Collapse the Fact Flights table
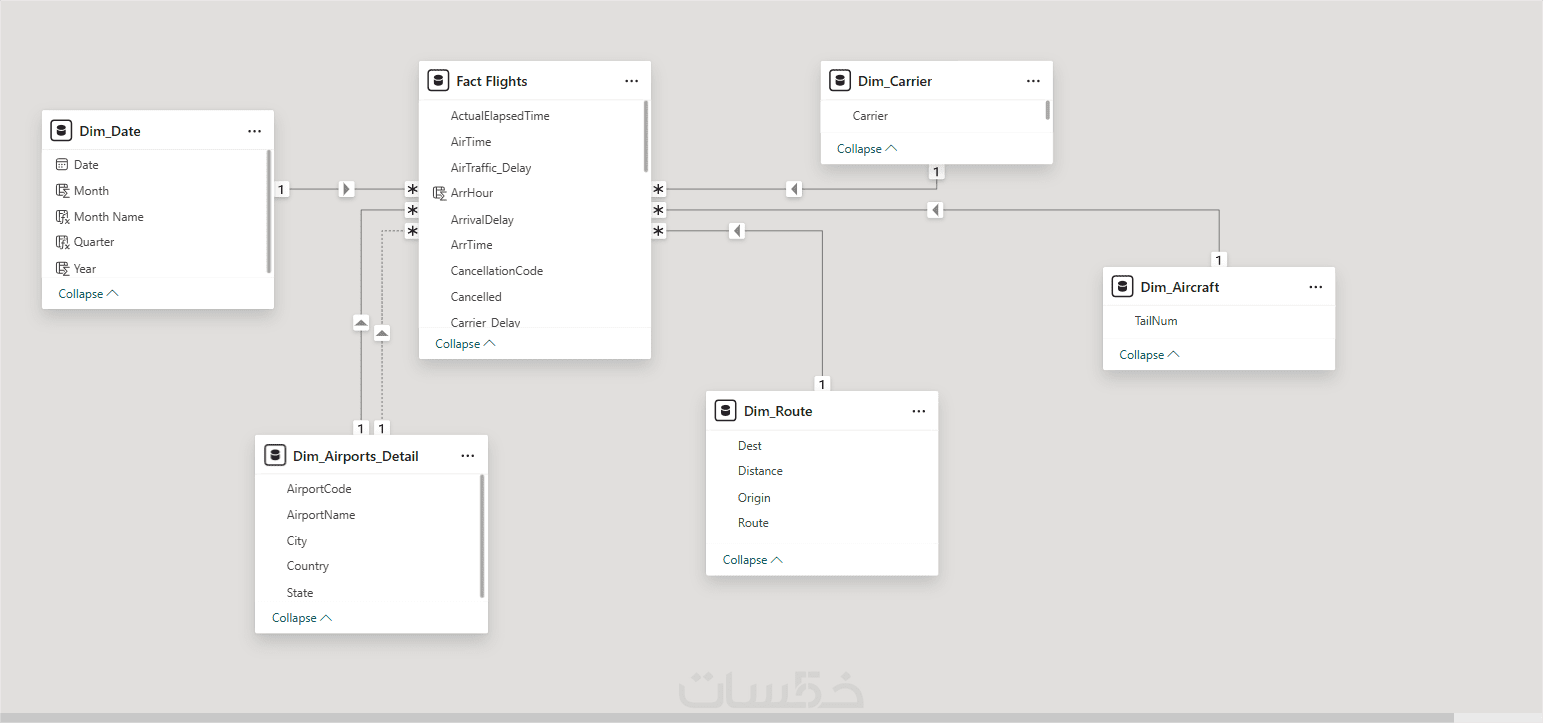The image size is (1543, 723). click(465, 344)
